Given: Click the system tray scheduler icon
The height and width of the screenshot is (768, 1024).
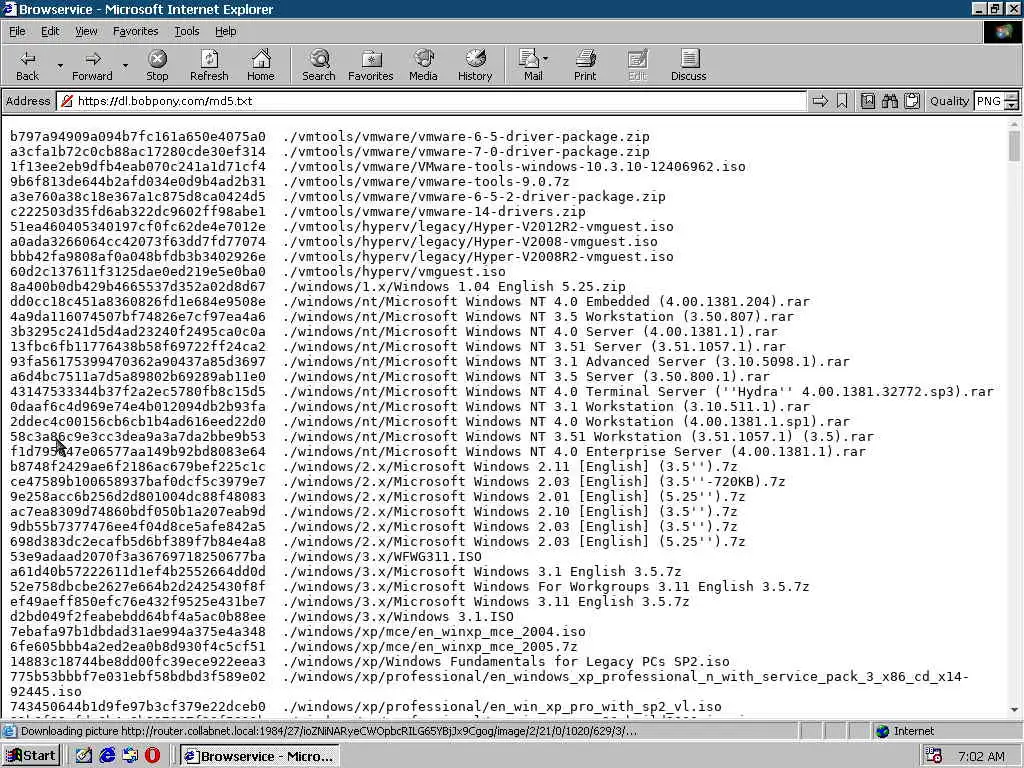Looking at the screenshot, I should tap(934, 756).
